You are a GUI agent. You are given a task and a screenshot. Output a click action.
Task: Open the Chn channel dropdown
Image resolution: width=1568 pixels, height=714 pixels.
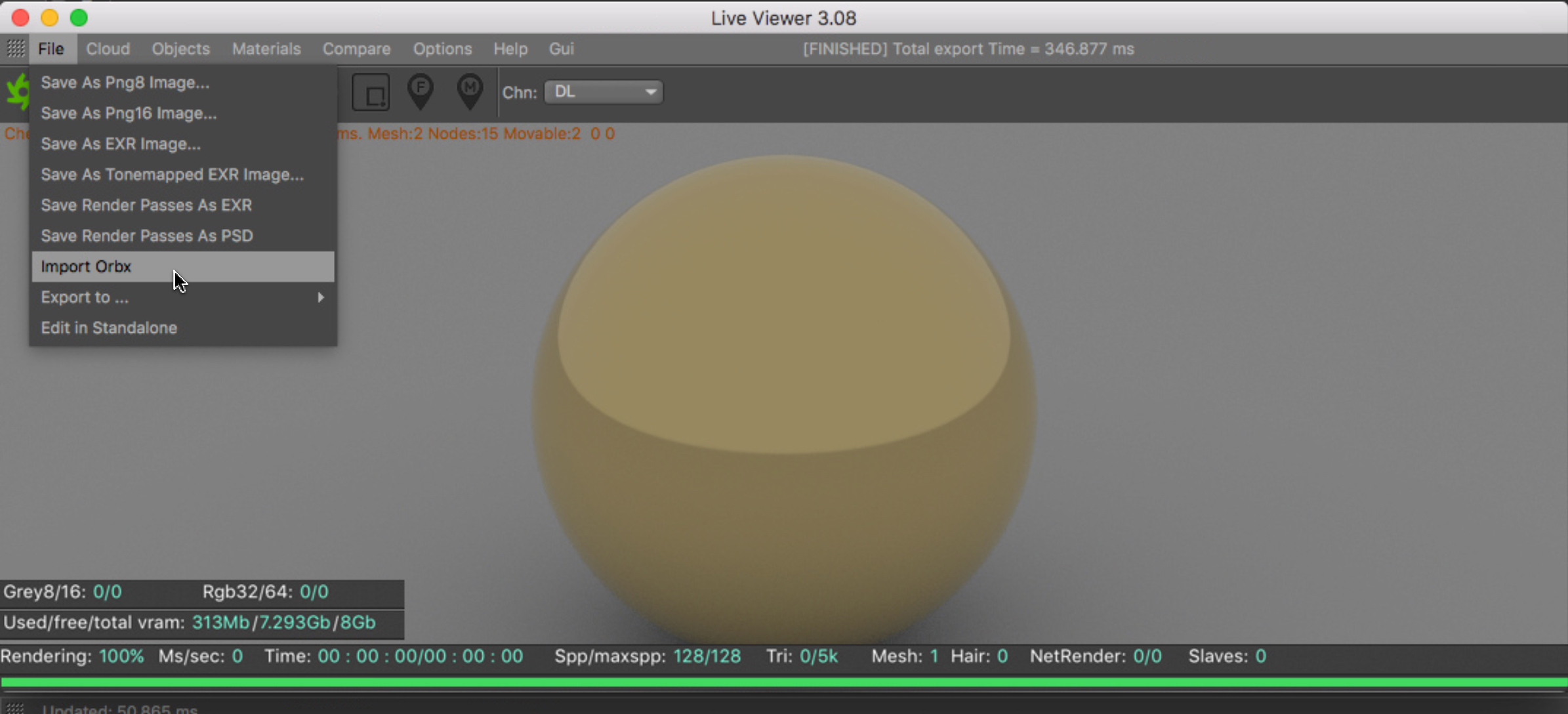tap(604, 92)
